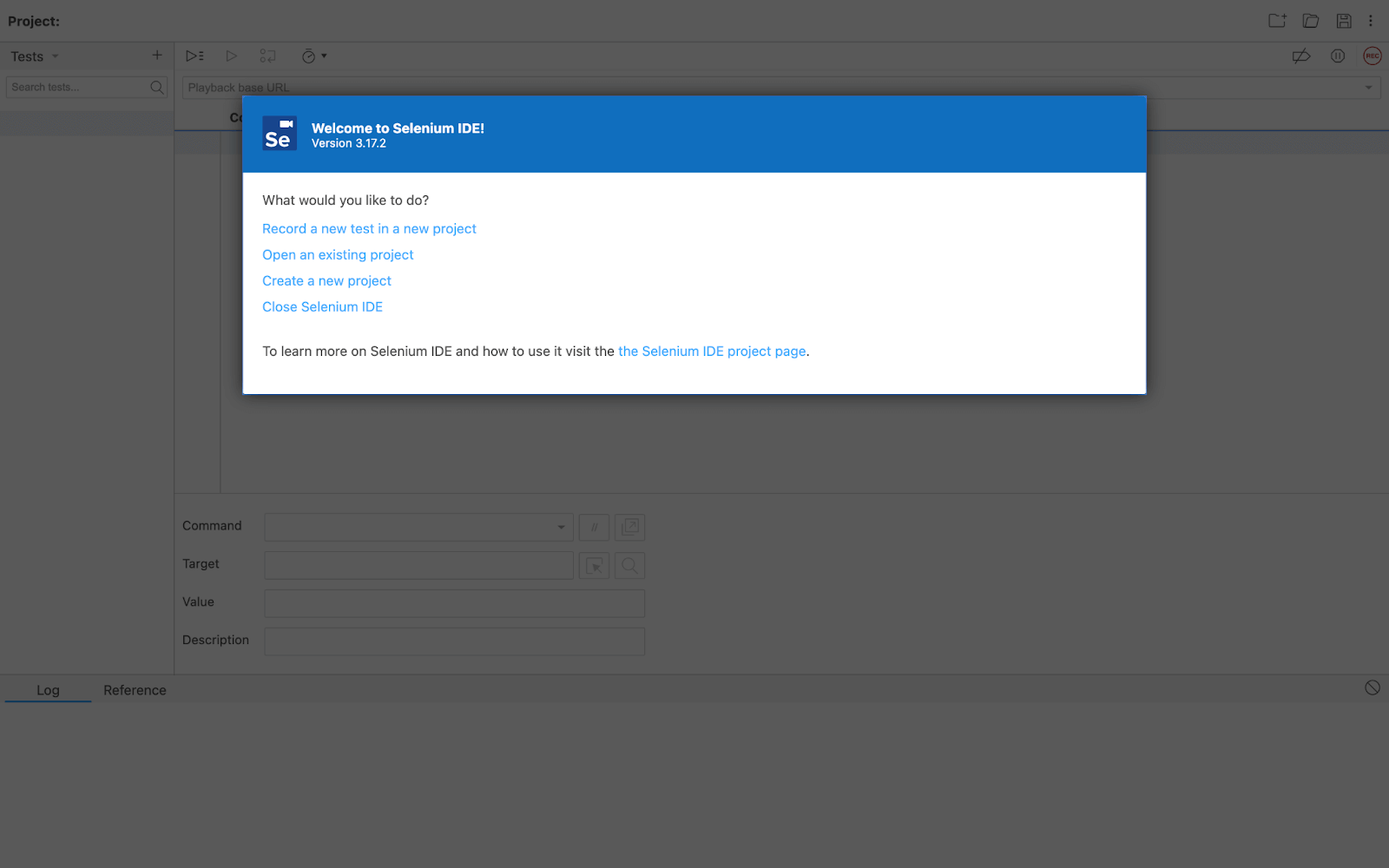Toggle pause on exceptions
1389x868 pixels.
(x=1338, y=56)
